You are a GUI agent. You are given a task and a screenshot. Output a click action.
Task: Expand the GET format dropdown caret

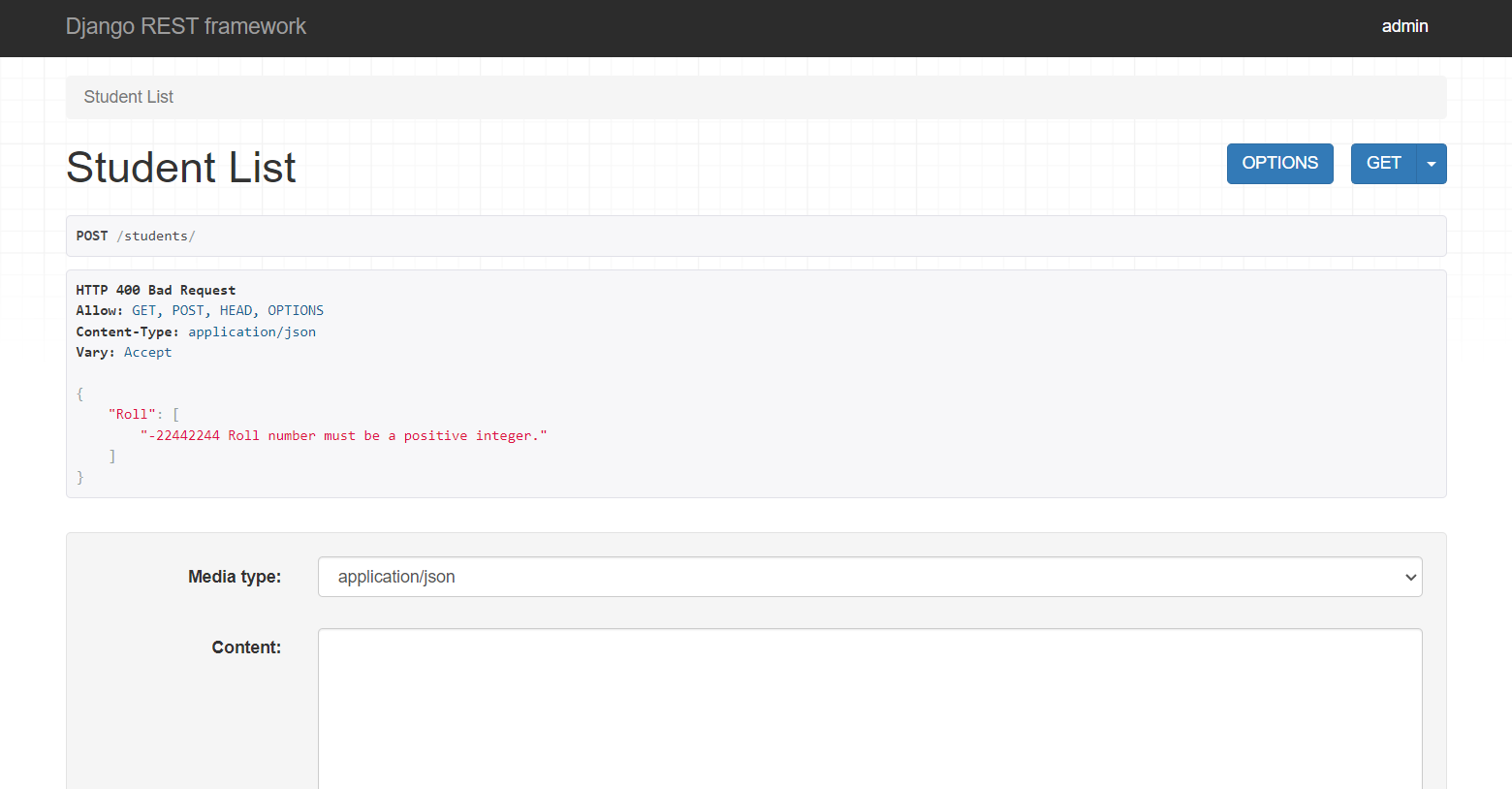(x=1432, y=164)
